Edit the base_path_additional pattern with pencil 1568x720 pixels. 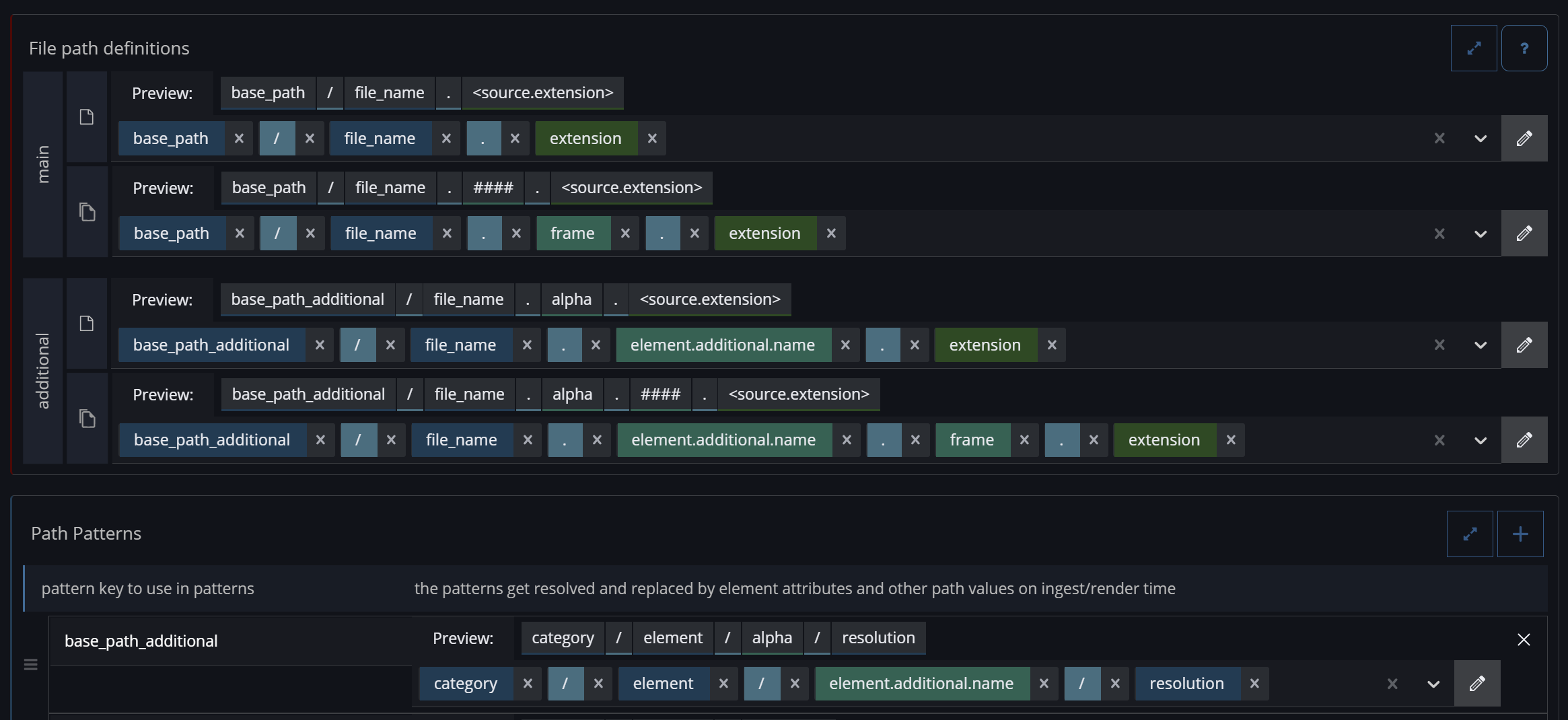(1476, 684)
